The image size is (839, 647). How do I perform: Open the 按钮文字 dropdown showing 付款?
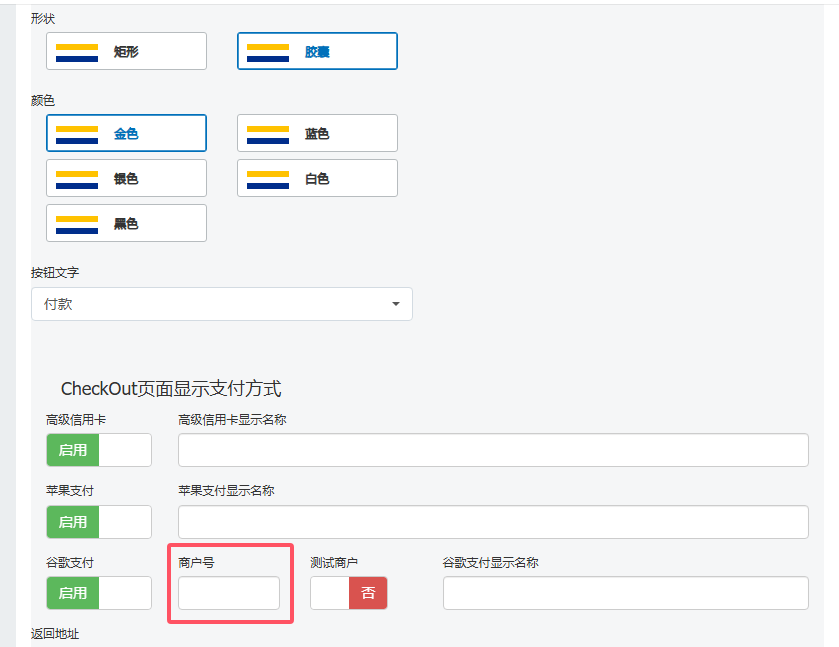[x=222, y=304]
